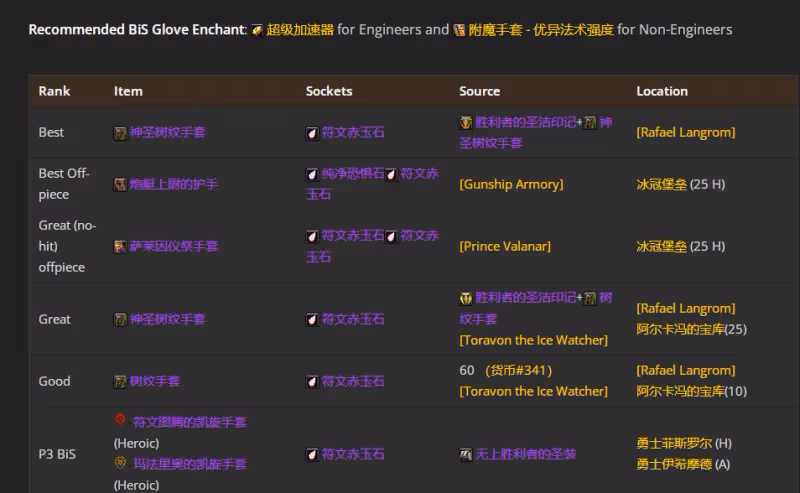
Task: Open 胜利者的圣洁印记 link in Great row
Action: point(526,298)
